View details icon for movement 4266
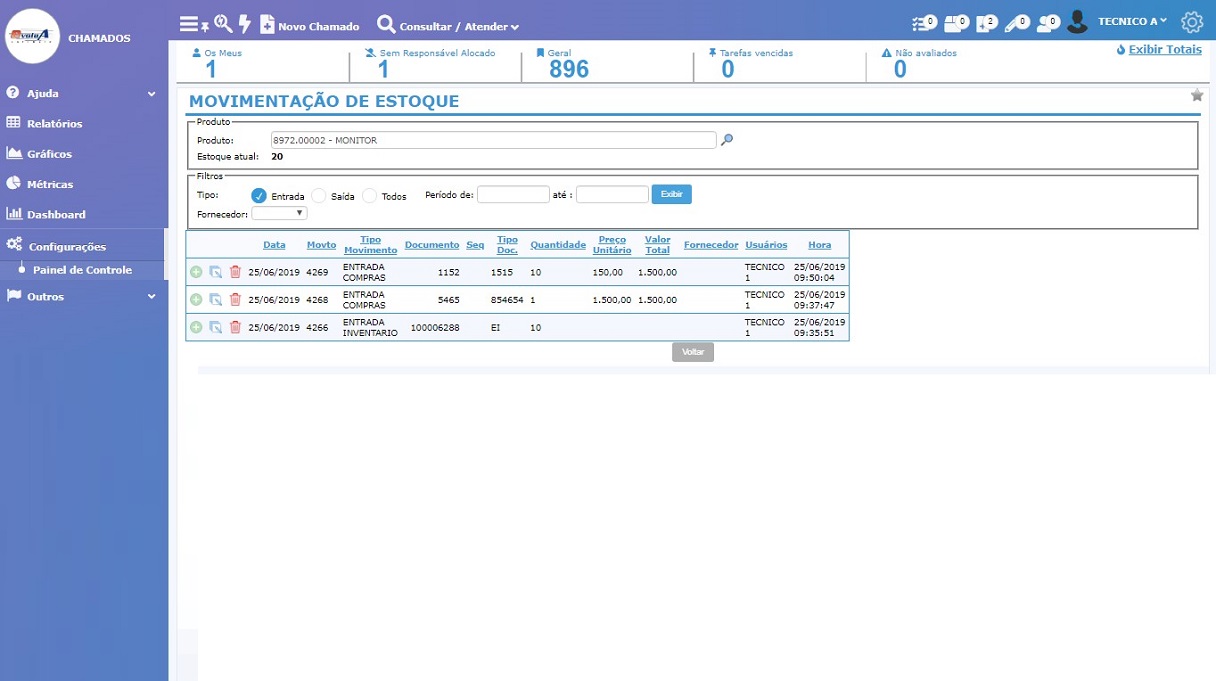The image size is (1216, 681). pos(215,327)
